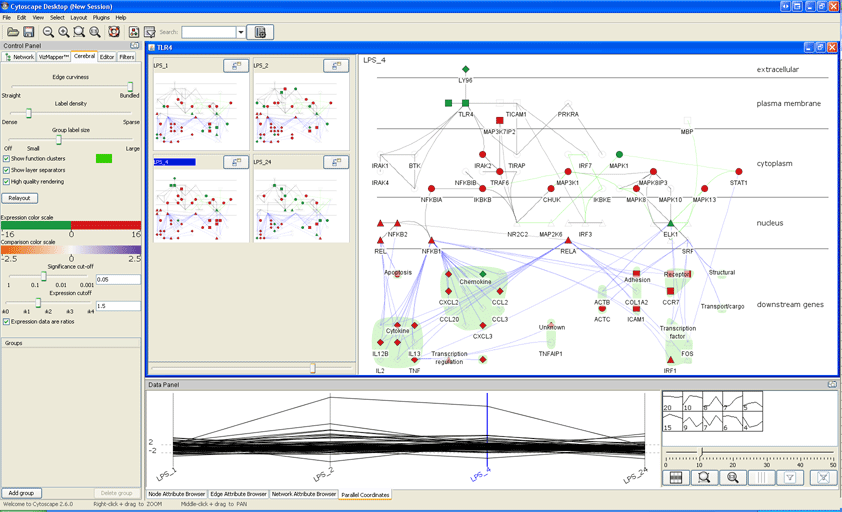842x512 pixels.
Task: Toggle the Expression data are ratios checkbox
Action: [x=6, y=322]
